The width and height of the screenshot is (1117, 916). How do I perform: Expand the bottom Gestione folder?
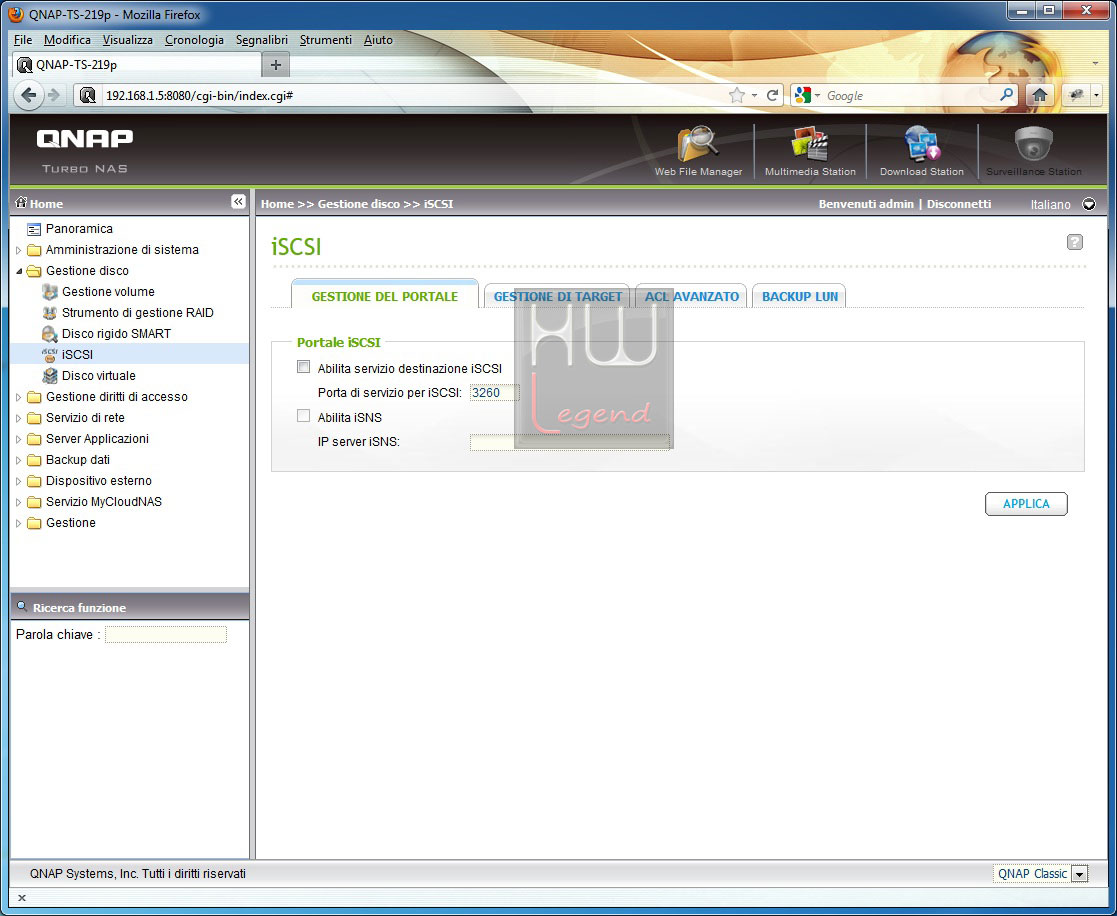click(x=19, y=523)
